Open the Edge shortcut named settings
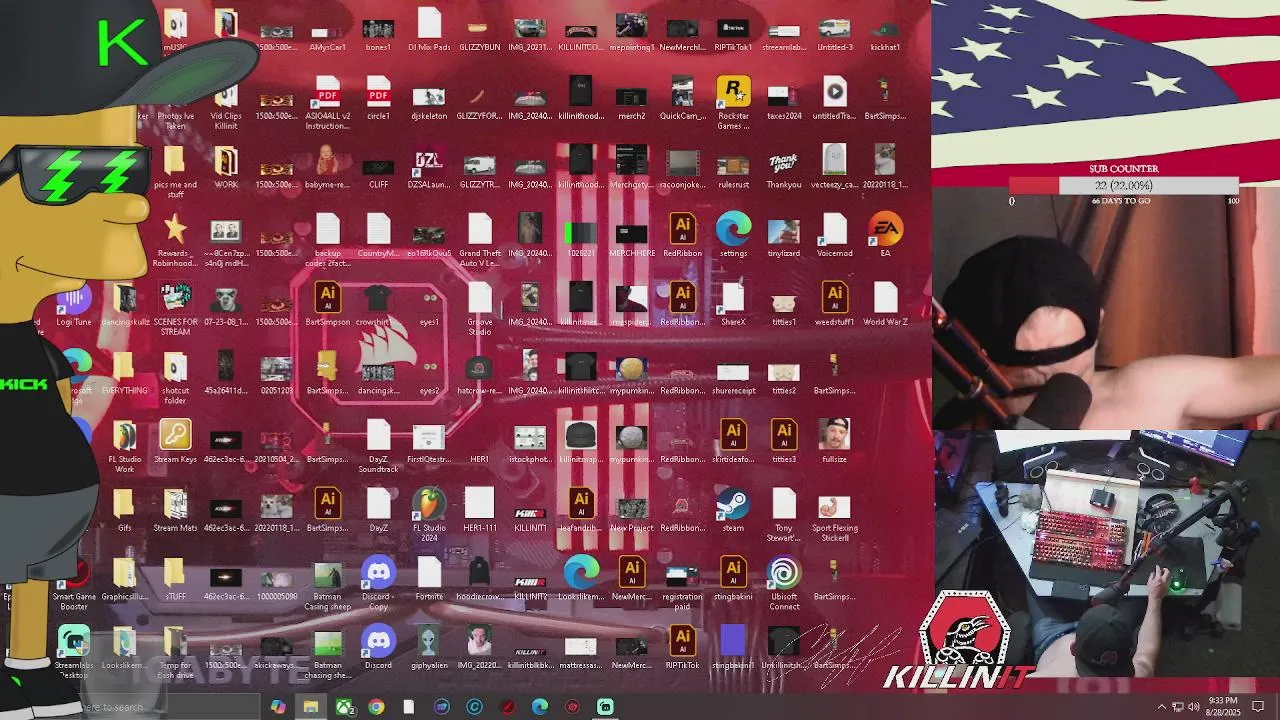Image resolution: width=1280 pixels, height=720 pixels. (x=733, y=229)
